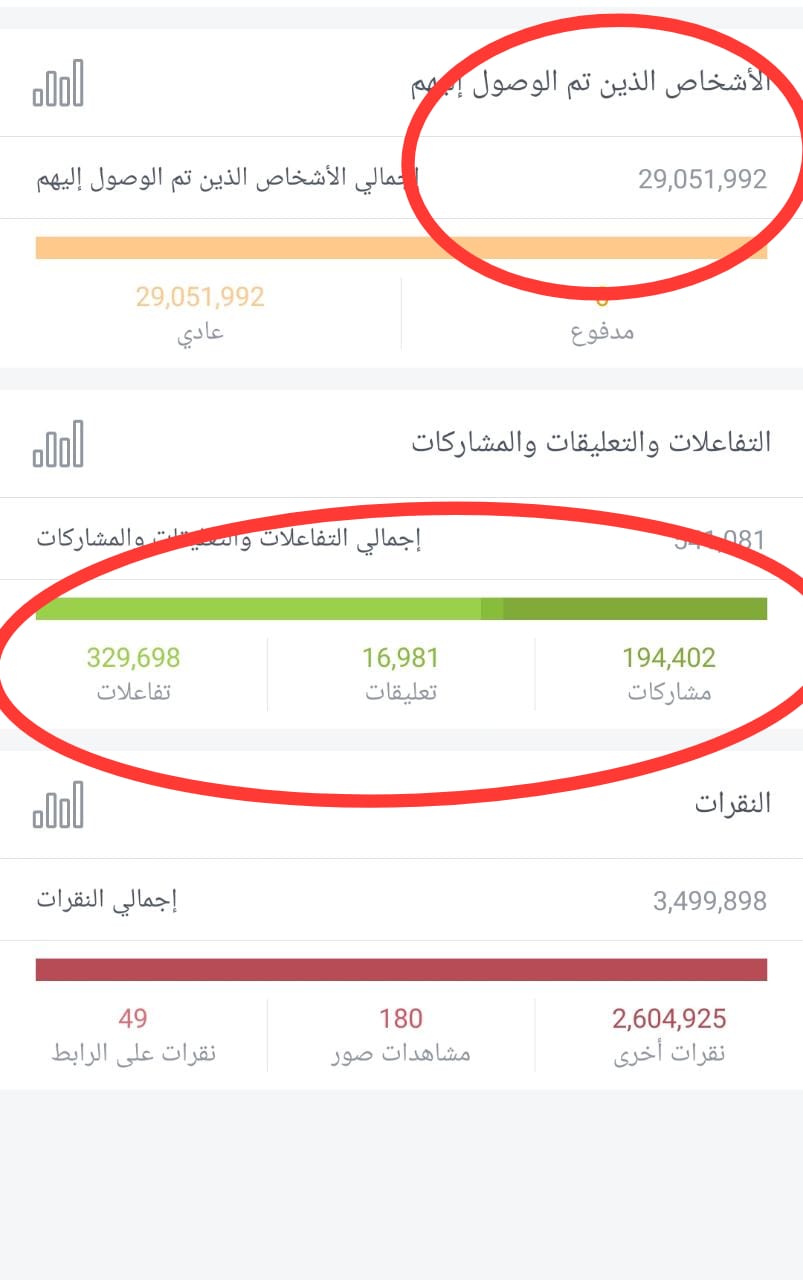Select the 329,698 تفاعلات stat
Viewport: 803px width, 1280px height.
pyautogui.click(x=133, y=673)
